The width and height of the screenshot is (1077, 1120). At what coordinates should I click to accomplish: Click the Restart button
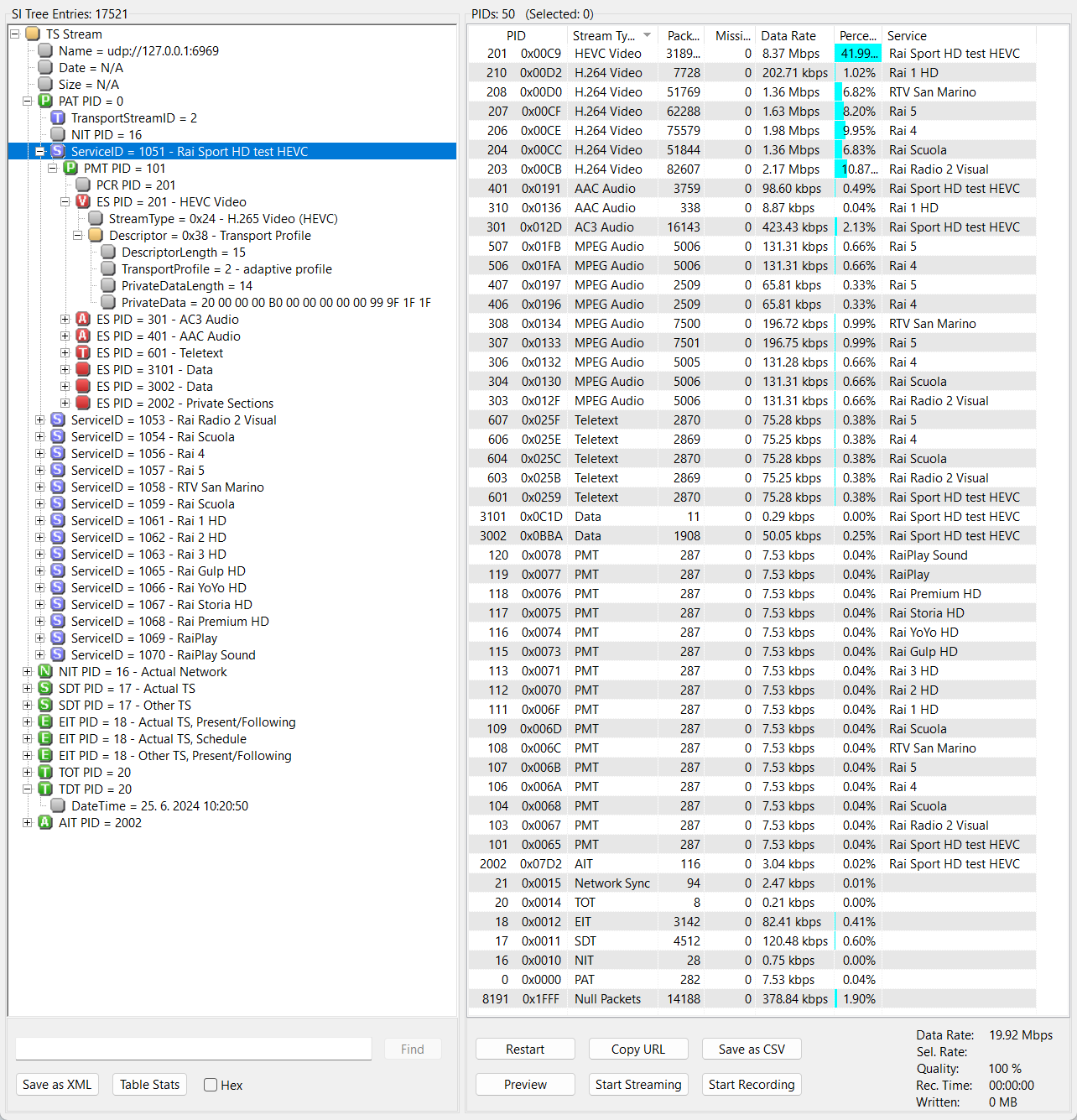coord(525,1049)
